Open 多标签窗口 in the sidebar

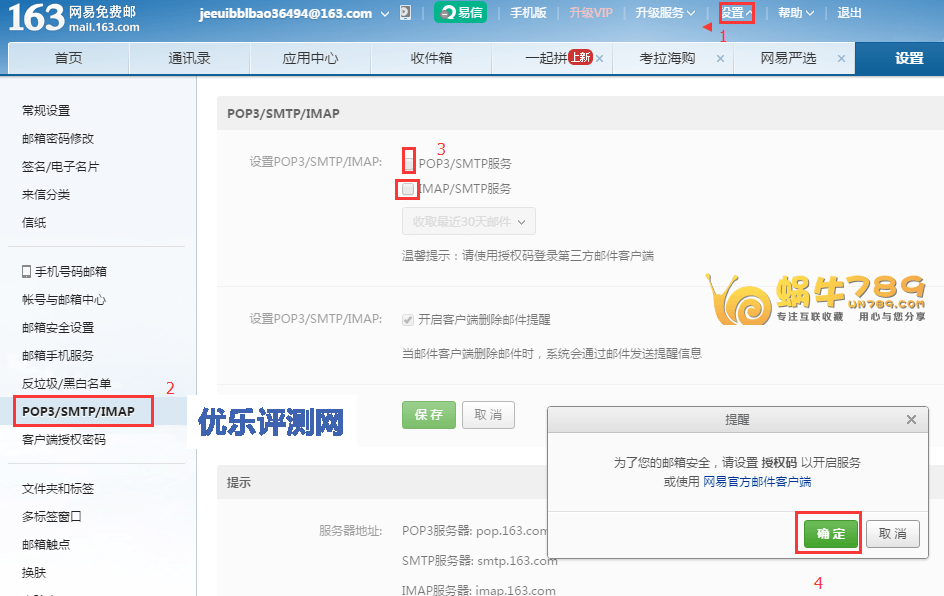52,517
